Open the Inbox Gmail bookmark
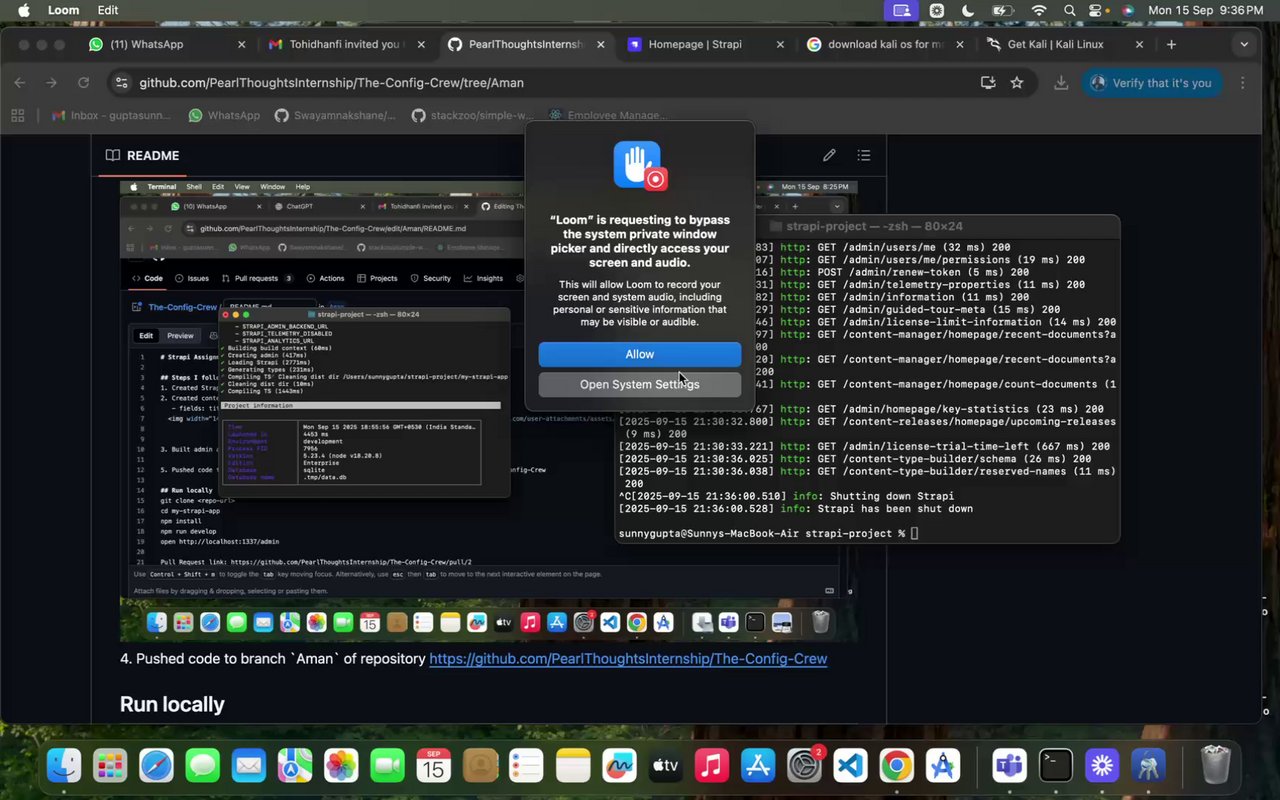This screenshot has height=800, width=1280. click(x=112, y=116)
